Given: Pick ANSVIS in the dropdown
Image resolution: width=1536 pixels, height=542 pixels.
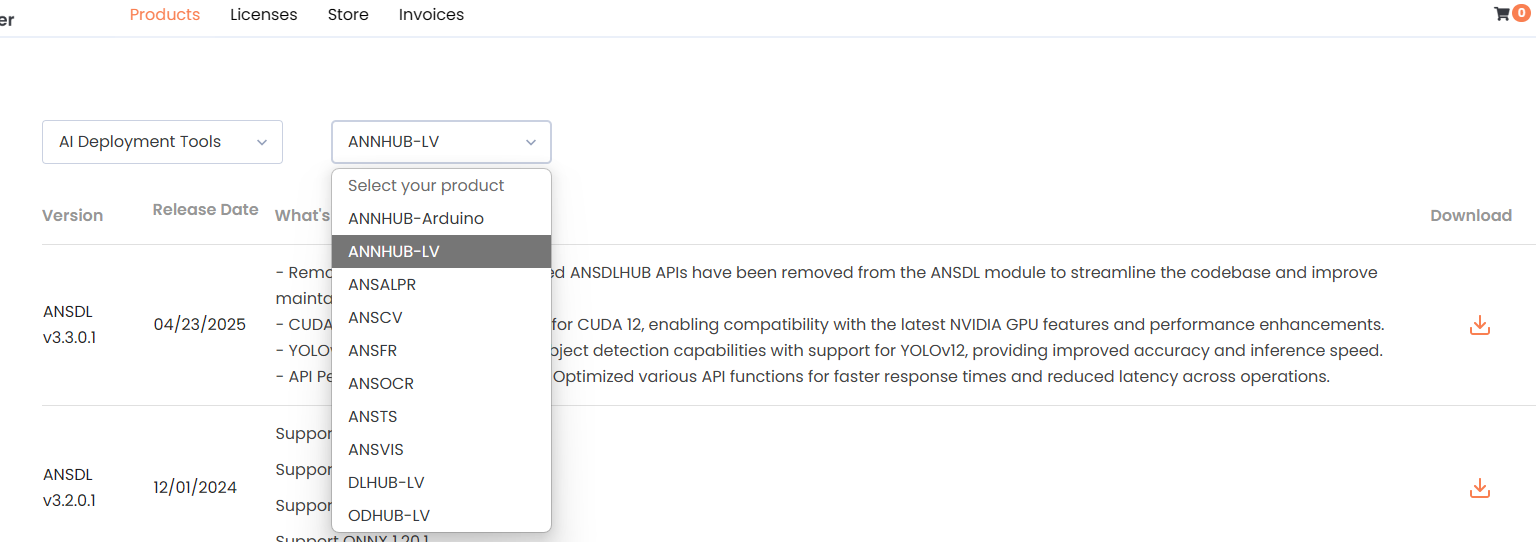Looking at the screenshot, I should pyautogui.click(x=376, y=450).
